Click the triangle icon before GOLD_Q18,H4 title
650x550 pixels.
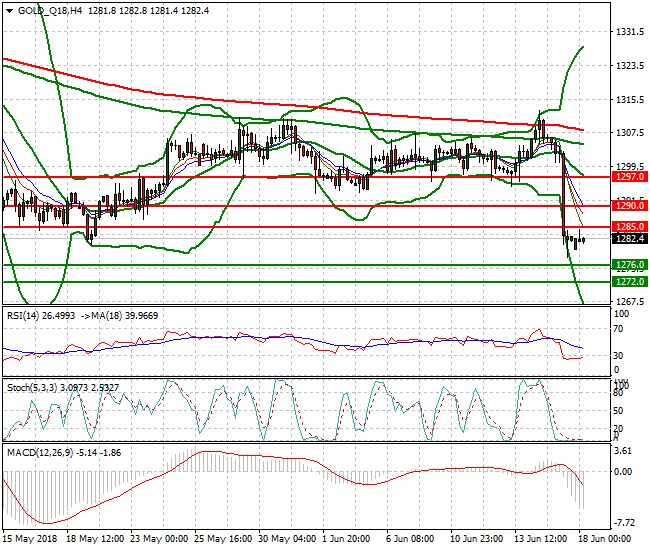10,11
